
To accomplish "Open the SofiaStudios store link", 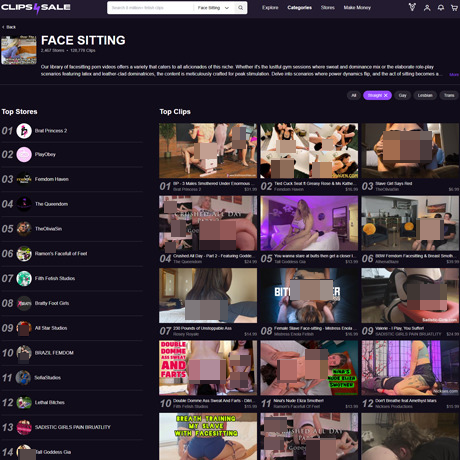I will click(x=48, y=378).
